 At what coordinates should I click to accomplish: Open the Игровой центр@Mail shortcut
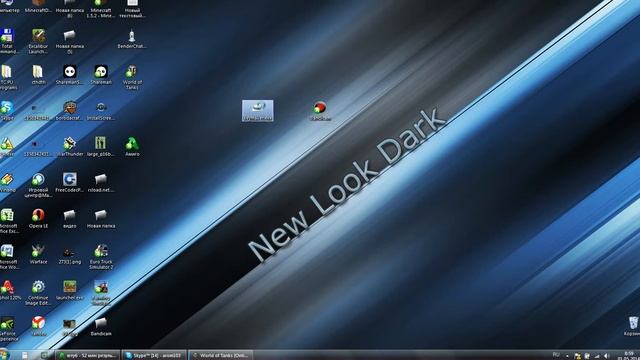(x=38, y=185)
